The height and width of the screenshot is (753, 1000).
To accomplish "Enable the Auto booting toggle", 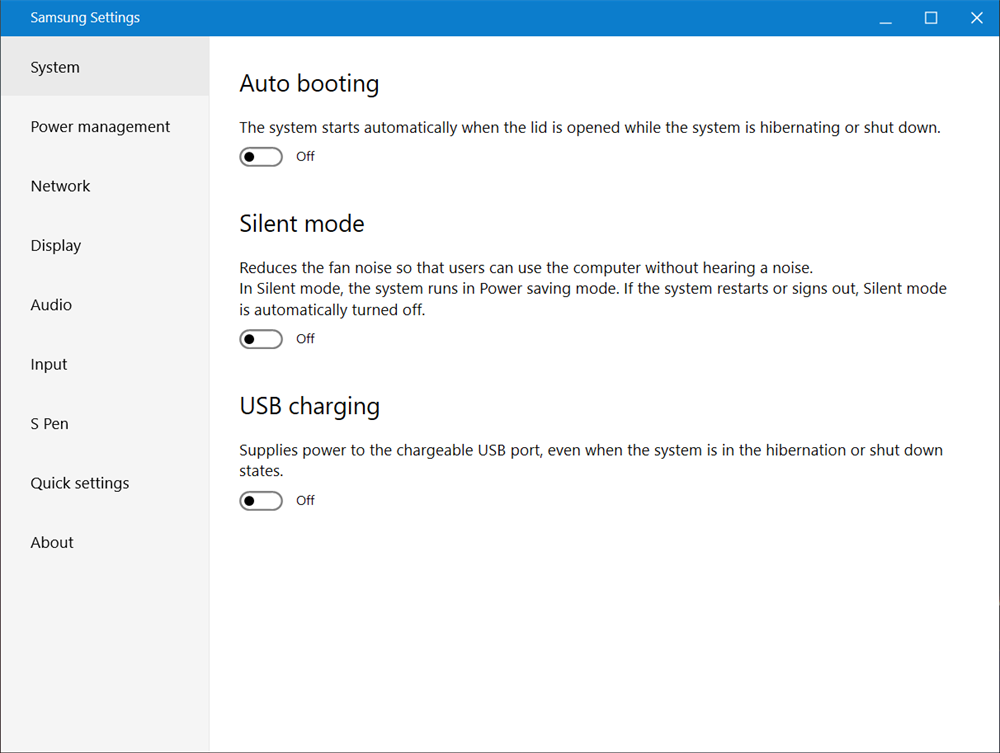I will click(261, 157).
